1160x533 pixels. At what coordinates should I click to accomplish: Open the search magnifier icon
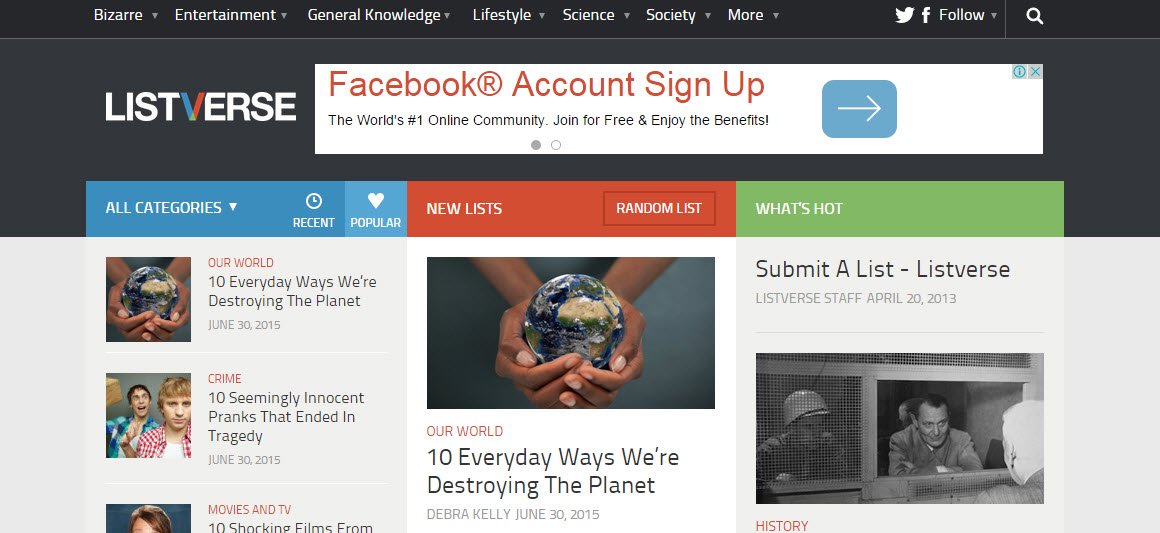pyautogui.click(x=1035, y=16)
